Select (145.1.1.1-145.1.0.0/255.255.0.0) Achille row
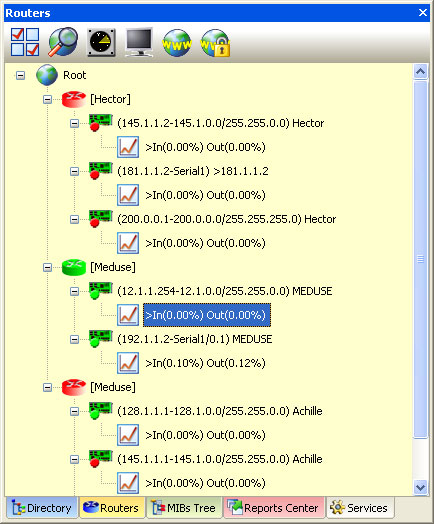 (220, 459)
